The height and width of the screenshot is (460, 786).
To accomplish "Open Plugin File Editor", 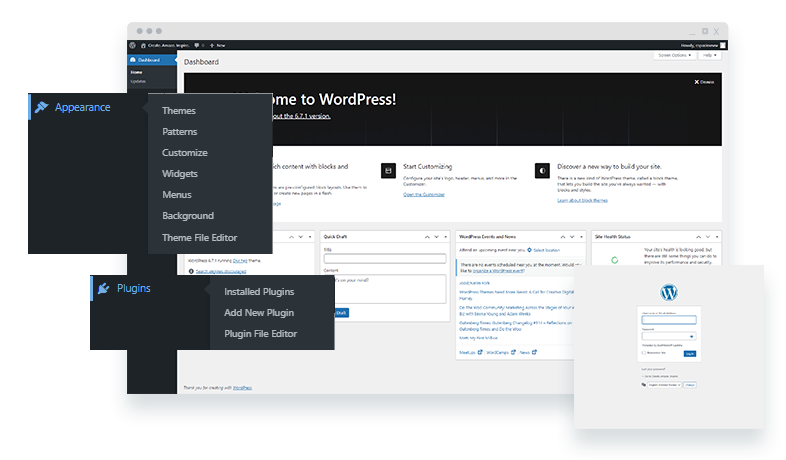I will click(260, 334).
